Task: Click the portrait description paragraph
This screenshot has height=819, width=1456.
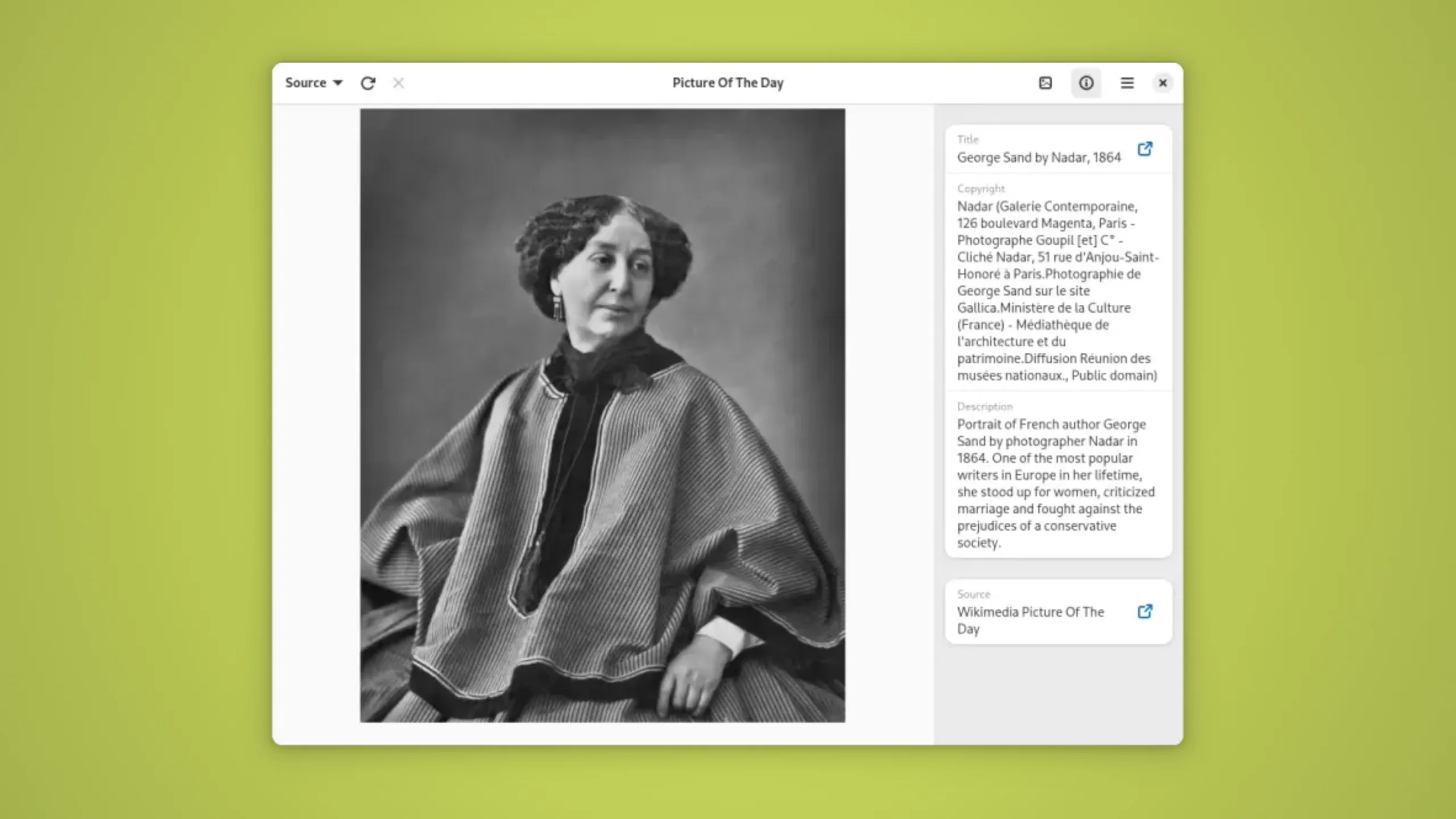Action: pos(1056,483)
